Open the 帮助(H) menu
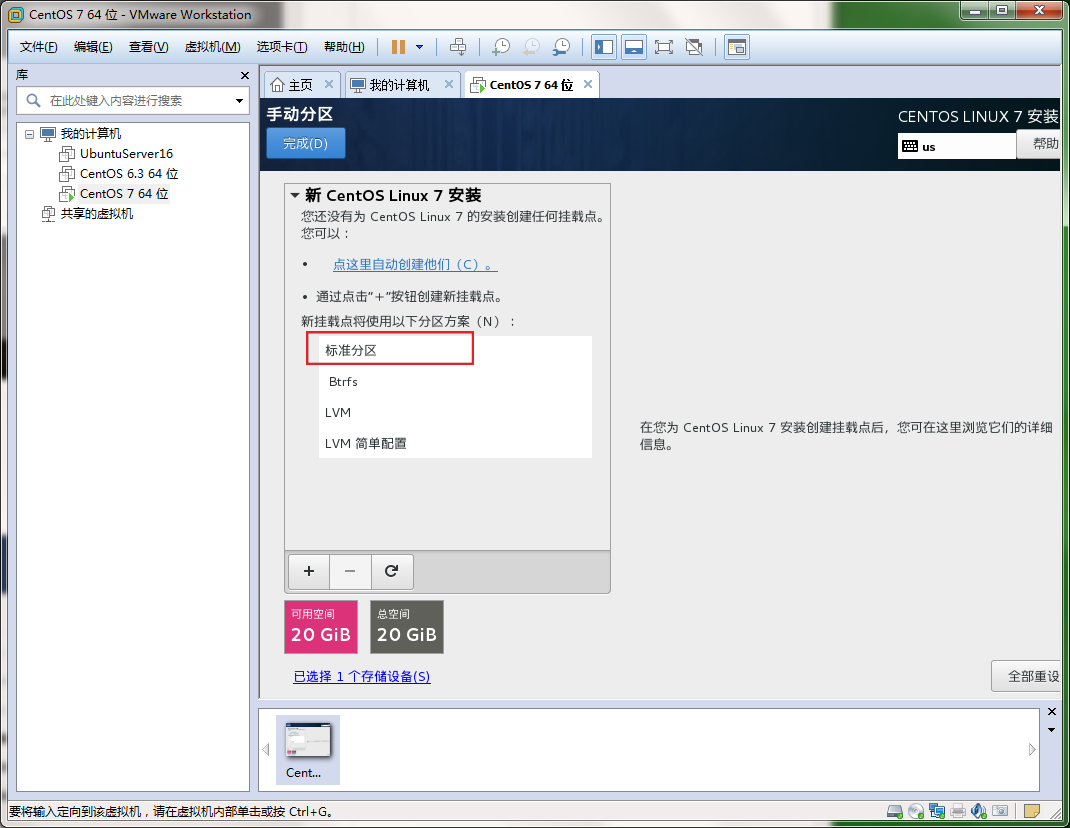 [344, 47]
